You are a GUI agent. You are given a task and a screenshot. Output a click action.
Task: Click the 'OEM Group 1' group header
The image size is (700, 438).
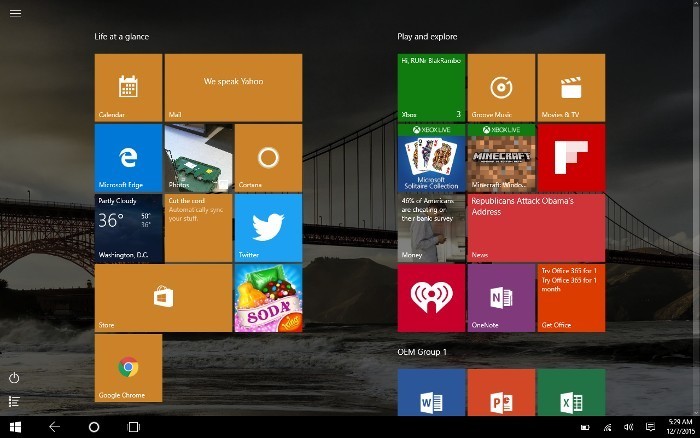click(422, 352)
